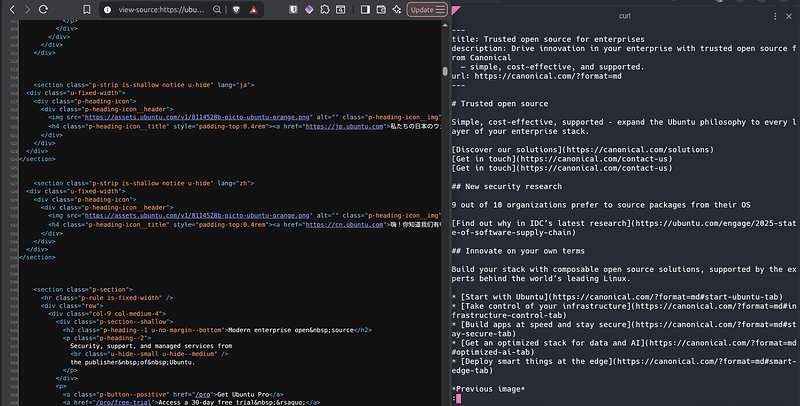Click 'Modern enterprise open&nbsp;source' heading text
Image resolution: width=800 pixels, height=406 pixels.
click(x=291, y=330)
